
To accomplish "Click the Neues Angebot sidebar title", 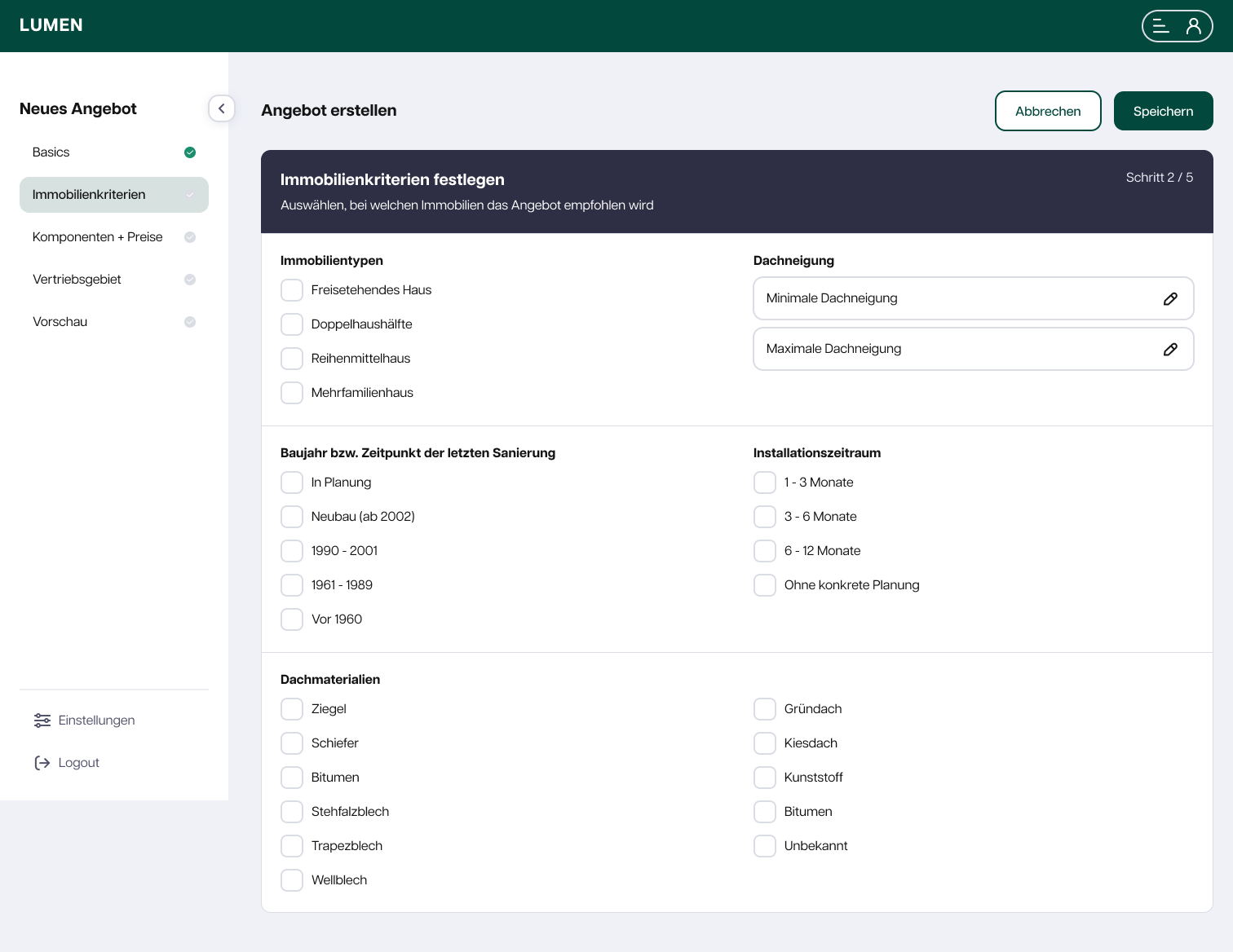I will [x=78, y=108].
